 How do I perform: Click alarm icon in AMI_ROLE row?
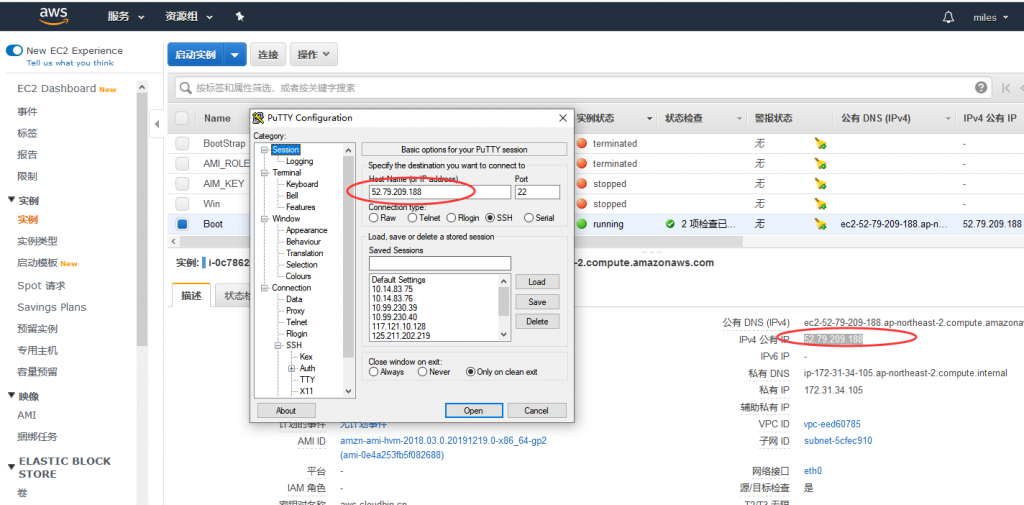point(821,164)
